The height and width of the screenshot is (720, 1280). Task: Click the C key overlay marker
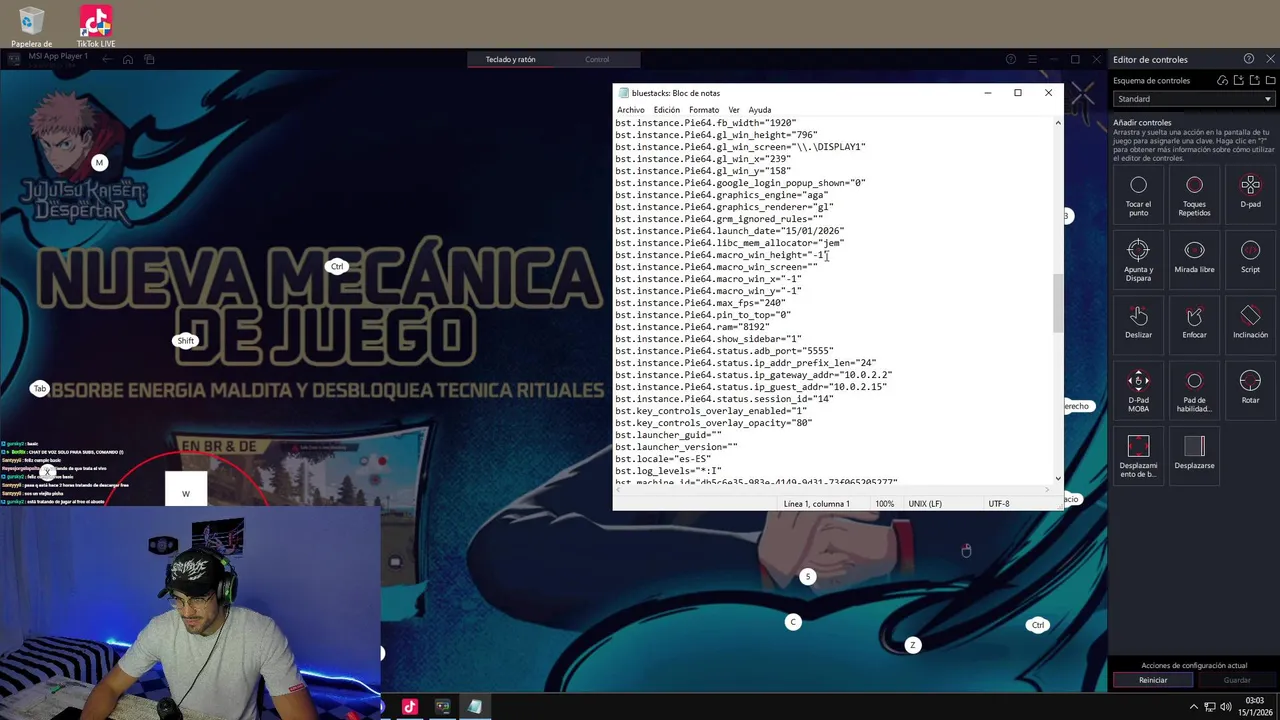click(793, 622)
